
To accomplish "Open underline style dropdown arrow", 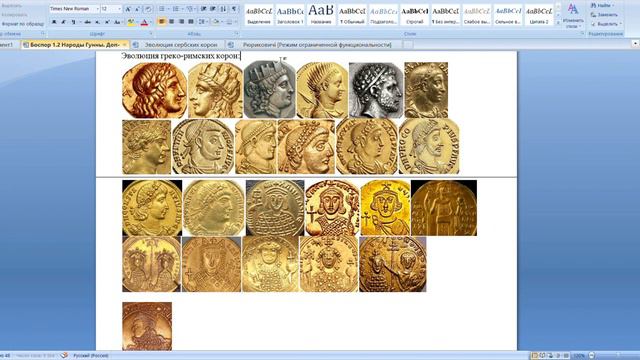I will [x=80, y=22].
